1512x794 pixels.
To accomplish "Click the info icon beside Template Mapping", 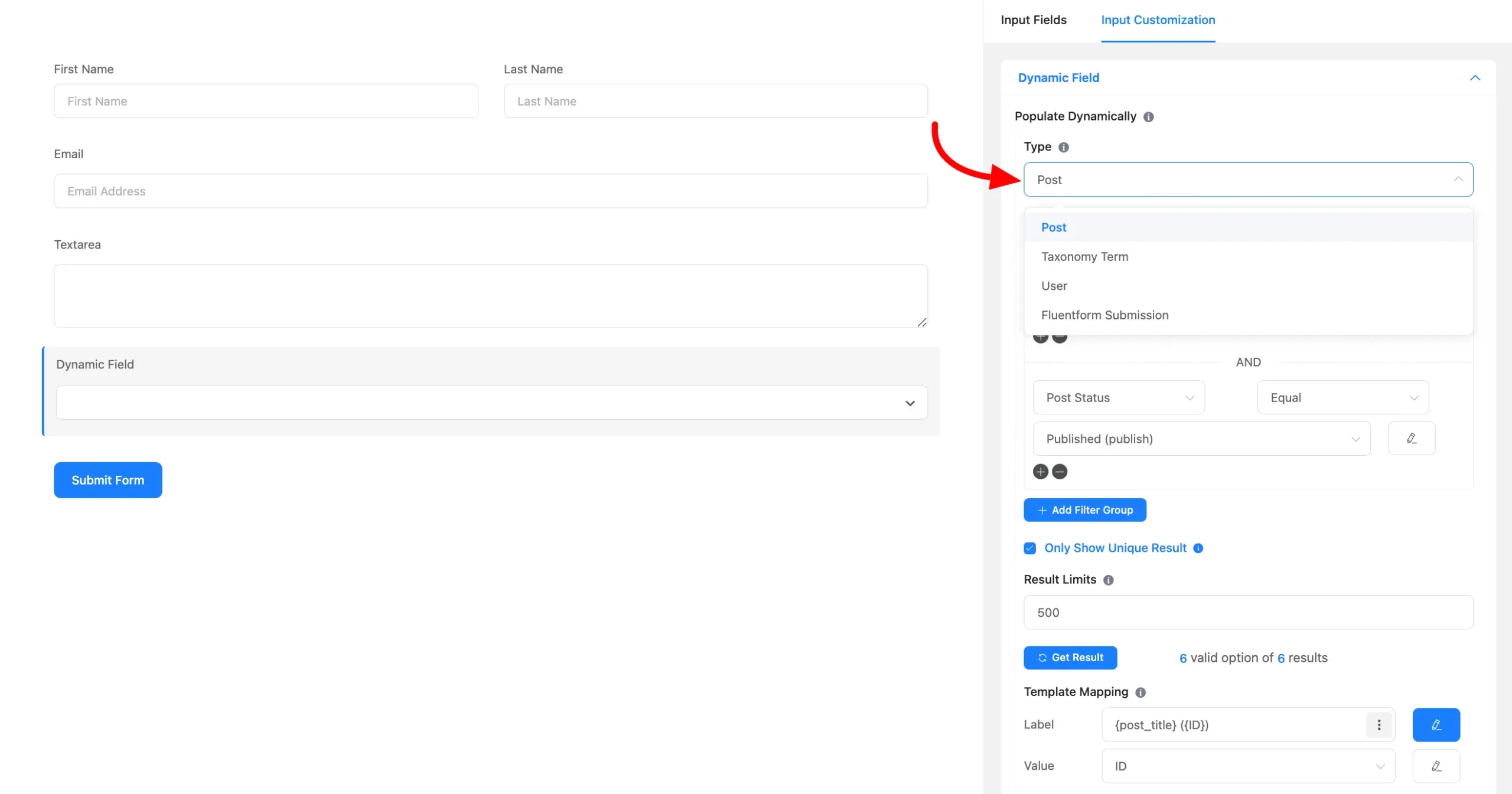I will coord(1140,692).
